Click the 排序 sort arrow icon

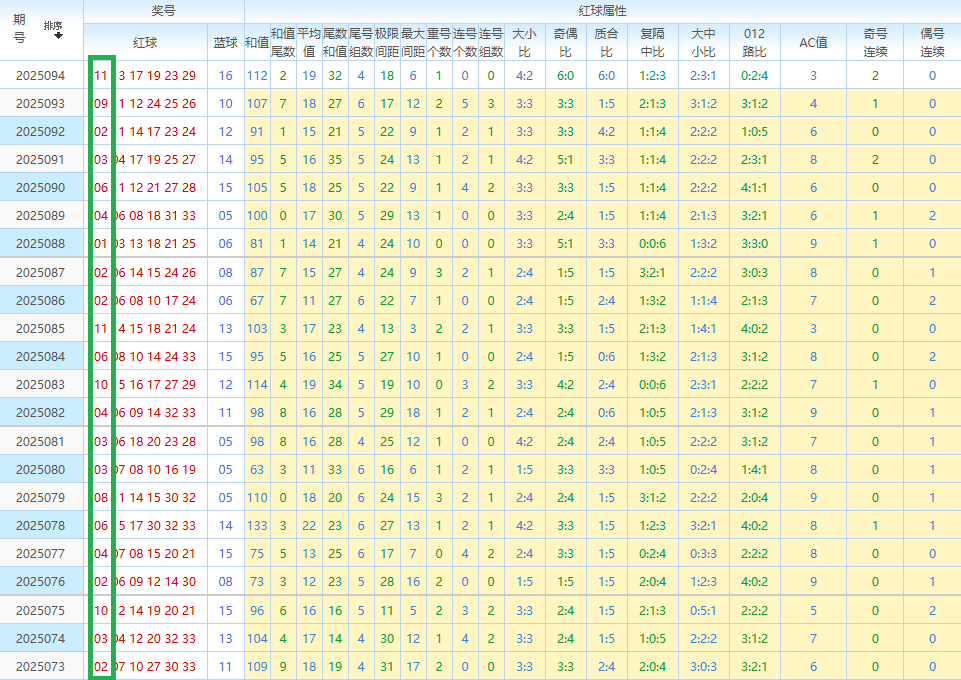coord(59,36)
